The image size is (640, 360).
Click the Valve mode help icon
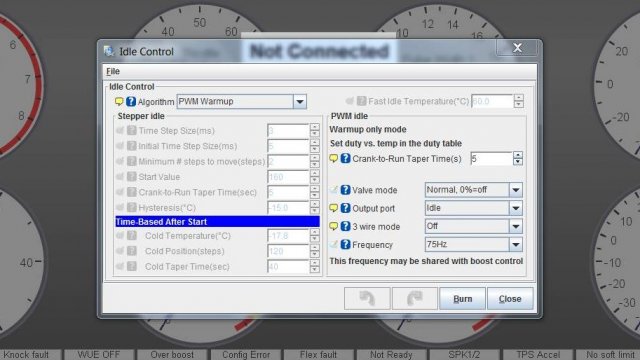click(x=345, y=190)
